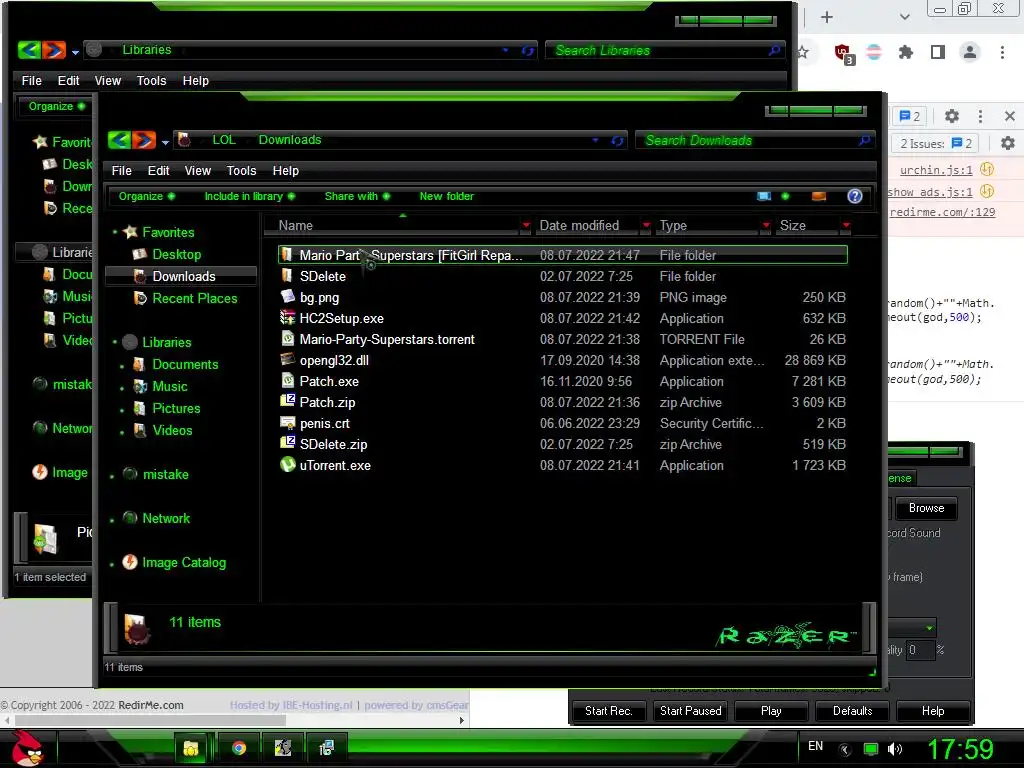Viewport: 1024px width, 768px height.
Task: Select the SDelete folder icon
Action: pos(287,276)
